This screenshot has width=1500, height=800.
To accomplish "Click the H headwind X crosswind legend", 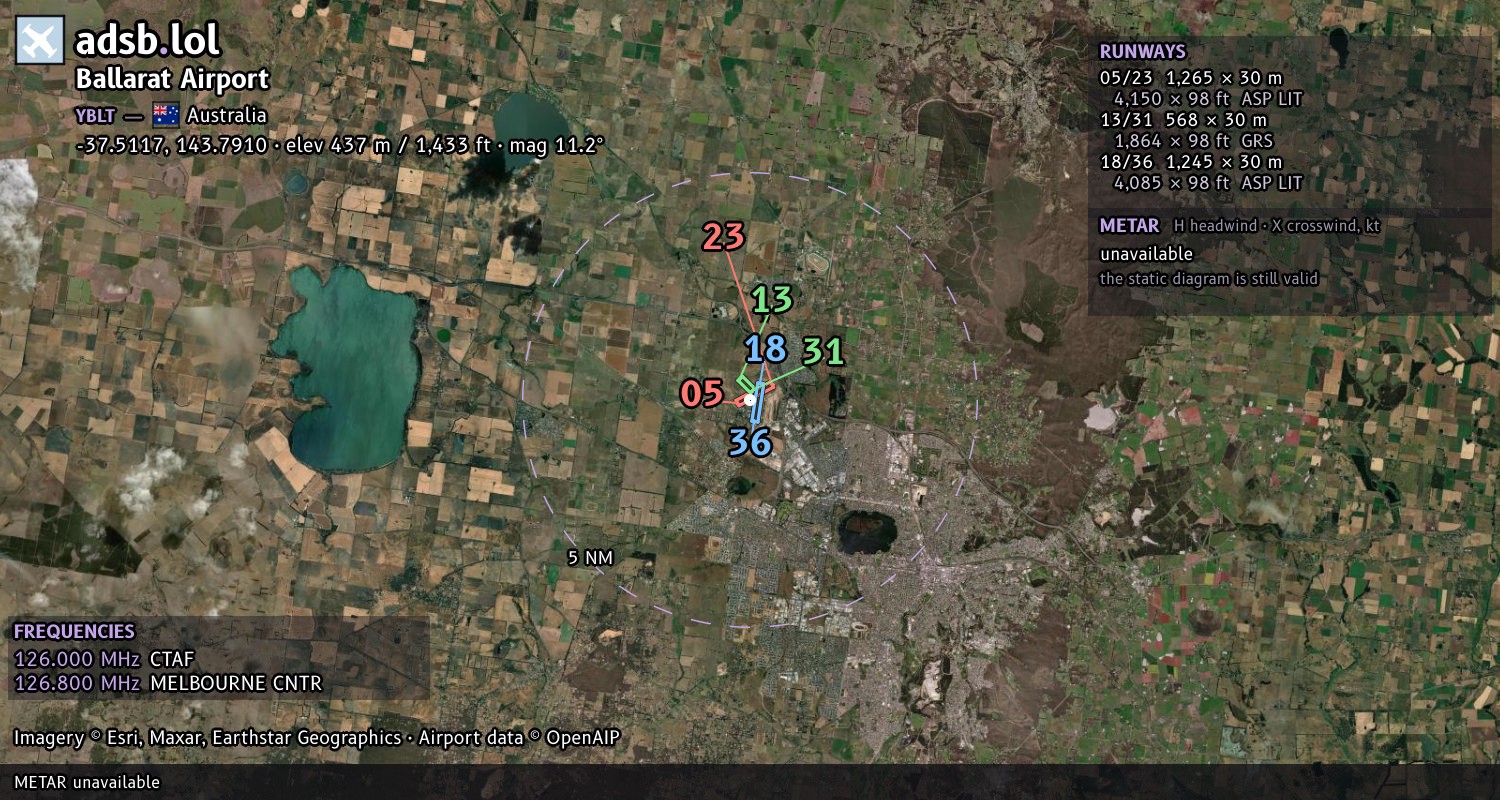I will pyautogui.click(x=1277, y=226).
